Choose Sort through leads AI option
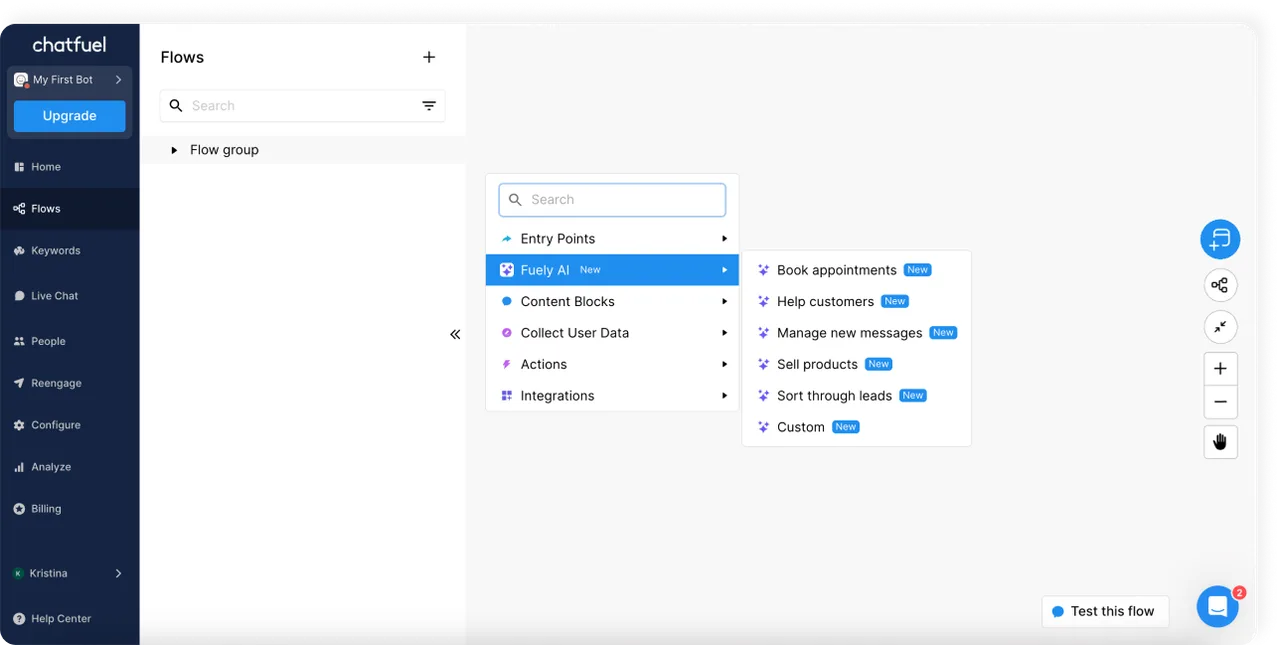Viewport: 1280px width, 645px height. pos(856,396)
